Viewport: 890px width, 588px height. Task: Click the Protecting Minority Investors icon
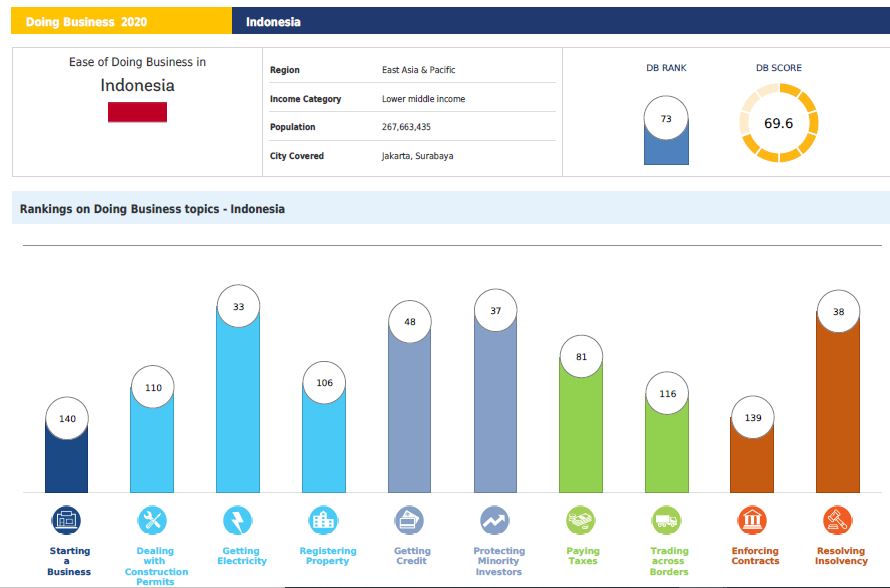click(x=496, y=520)
